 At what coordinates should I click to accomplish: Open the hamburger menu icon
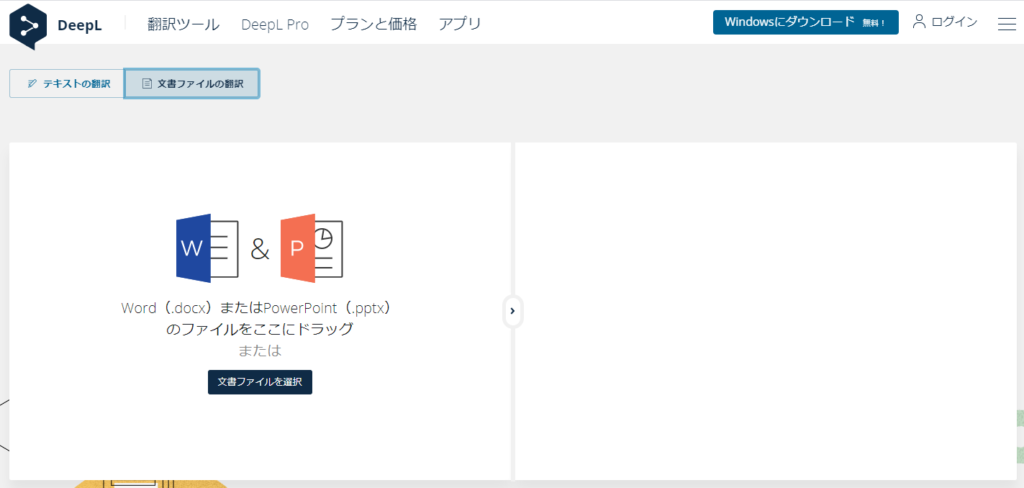click(1006, 24)
